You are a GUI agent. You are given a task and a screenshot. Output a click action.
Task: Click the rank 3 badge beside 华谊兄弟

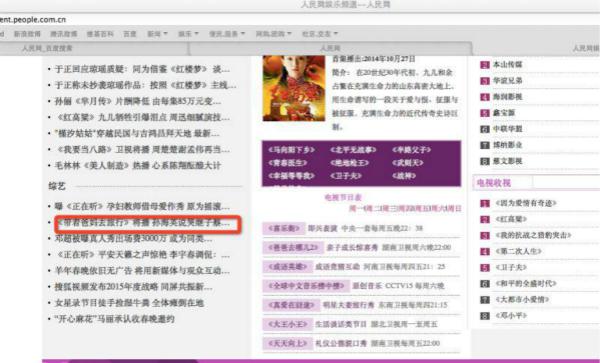tap(485, 81)
